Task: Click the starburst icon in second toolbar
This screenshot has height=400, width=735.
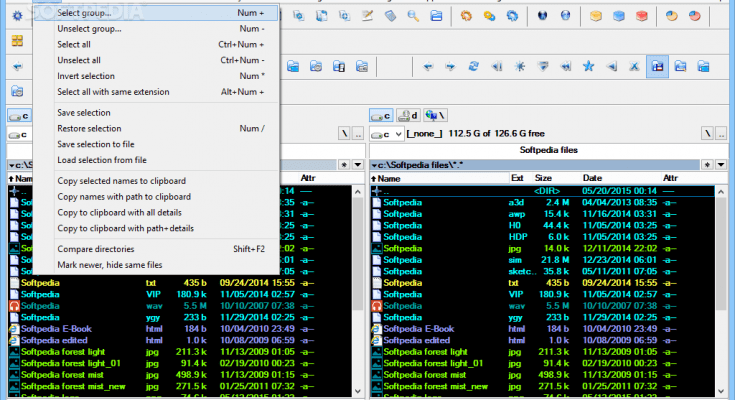Action: tap(519, 66)
